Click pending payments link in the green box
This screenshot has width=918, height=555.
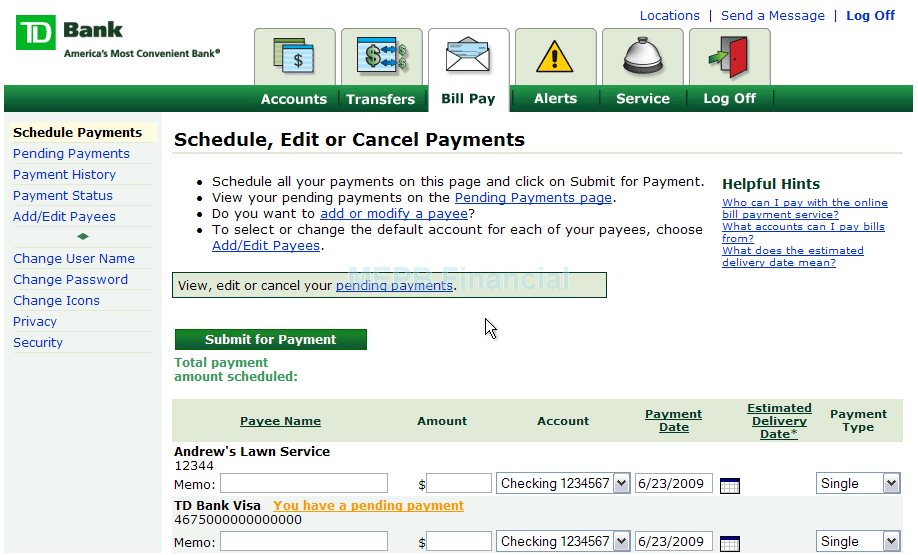coord(394,286)
